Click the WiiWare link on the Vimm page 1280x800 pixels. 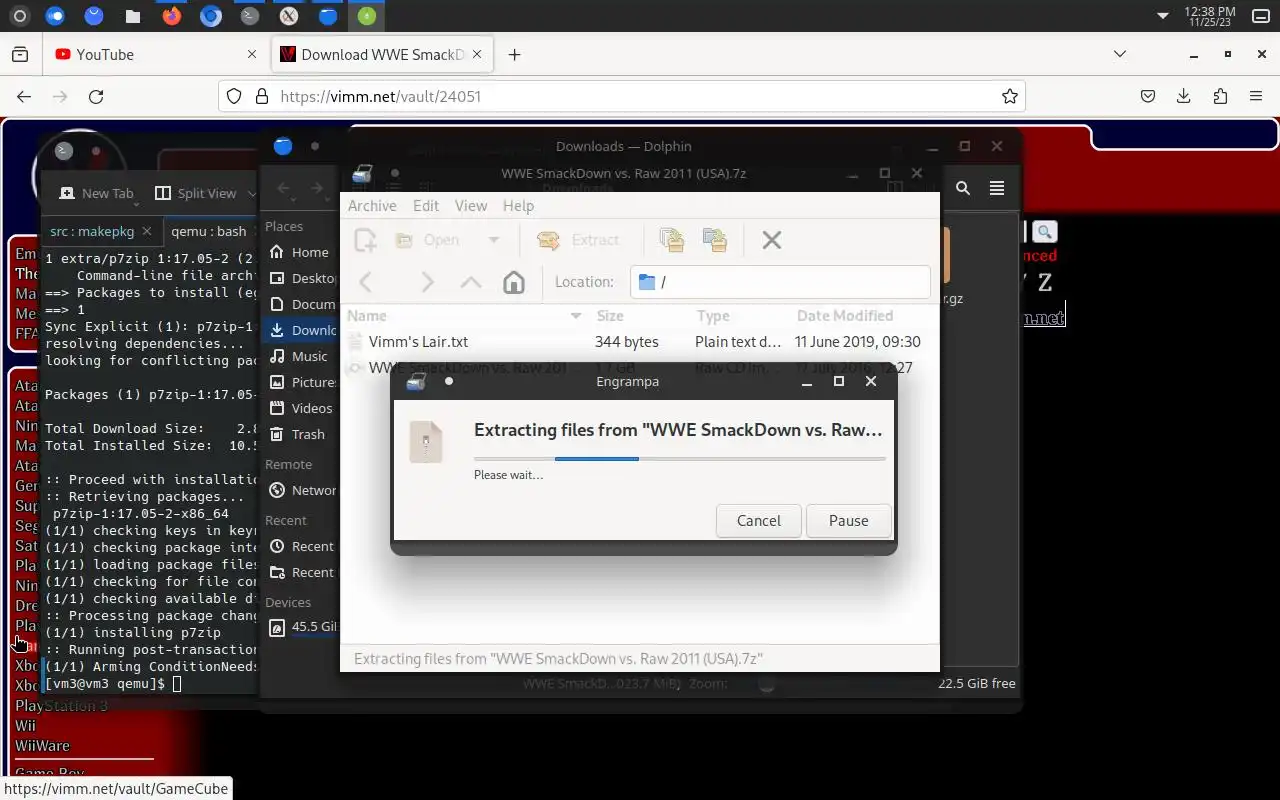(x=42, y=746)
